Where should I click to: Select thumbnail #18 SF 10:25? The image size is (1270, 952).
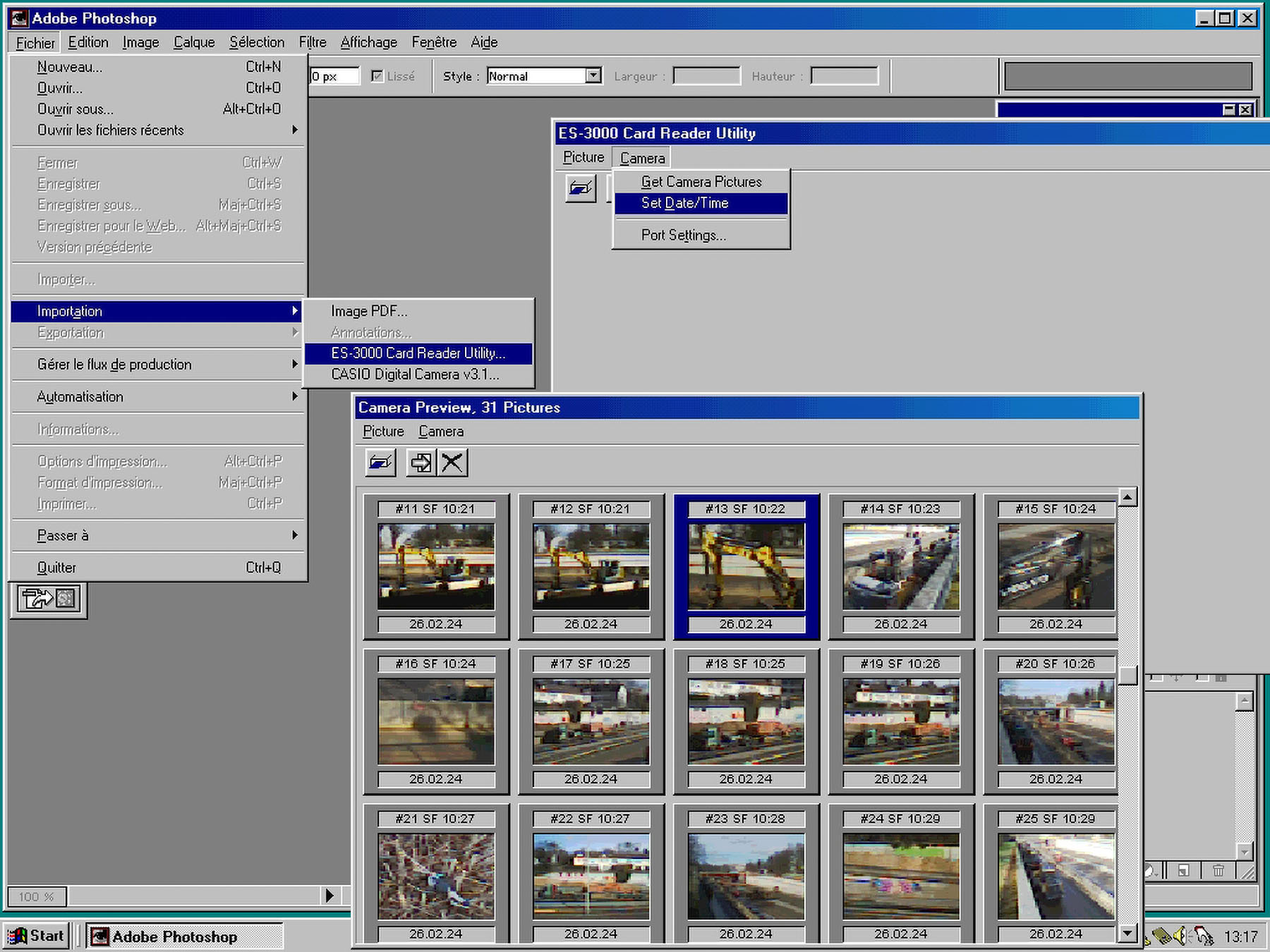pos(746,721)
